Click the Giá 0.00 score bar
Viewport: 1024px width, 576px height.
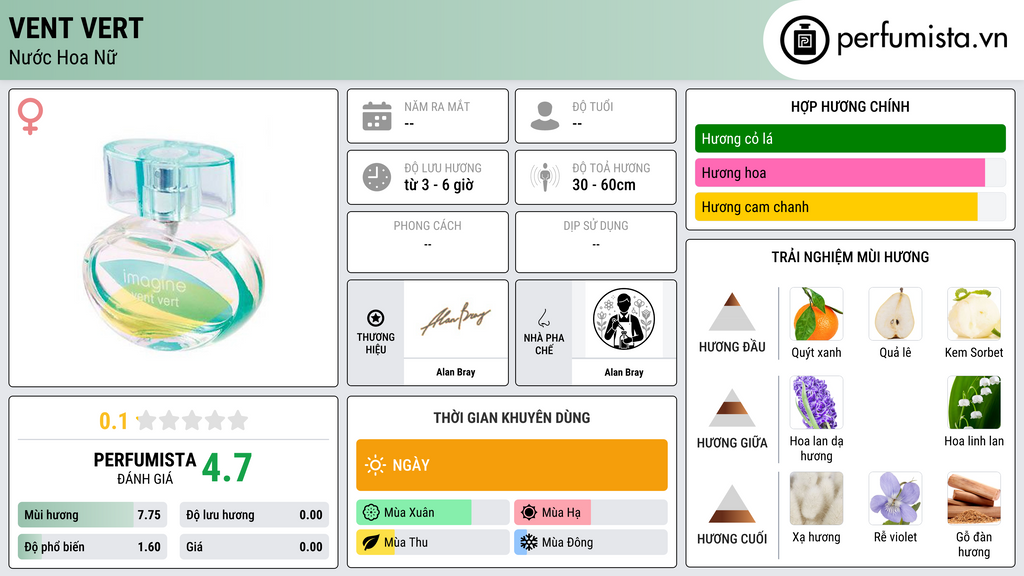tap(254, 547)
